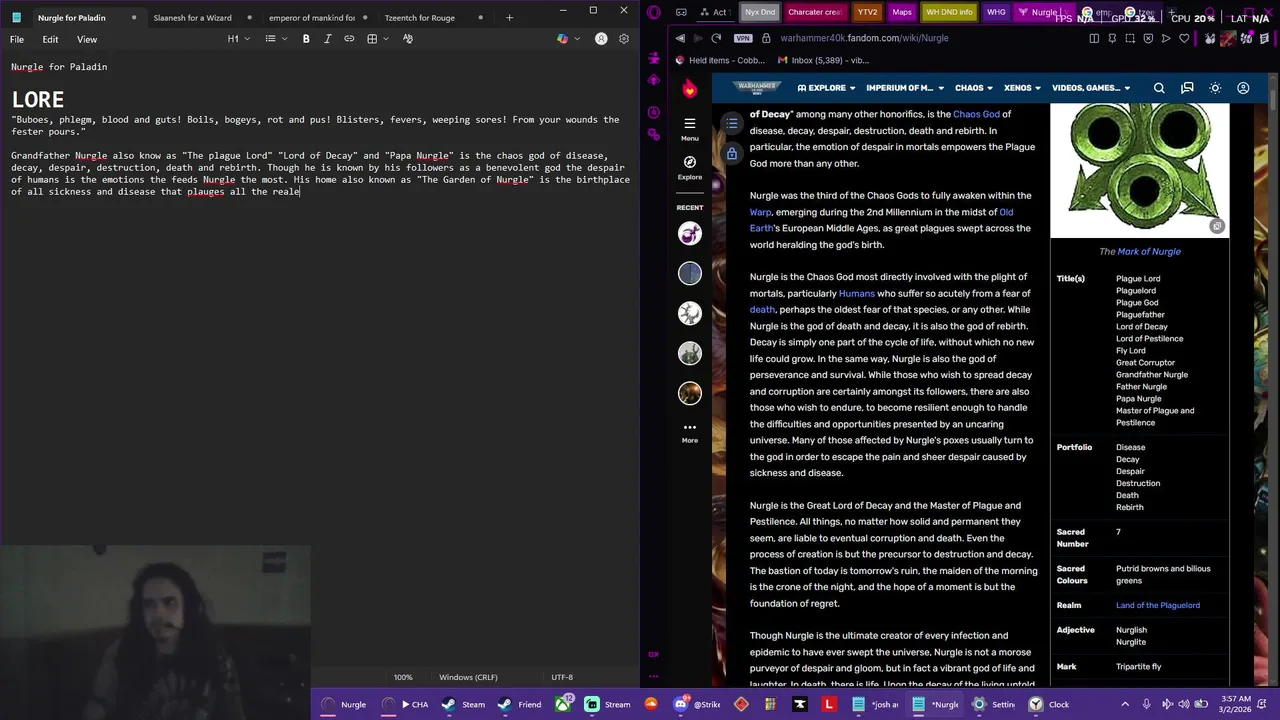Show hidden tray icons chevron
This screenshot has height=720, width=1280.
click(x=1125, y=704)
